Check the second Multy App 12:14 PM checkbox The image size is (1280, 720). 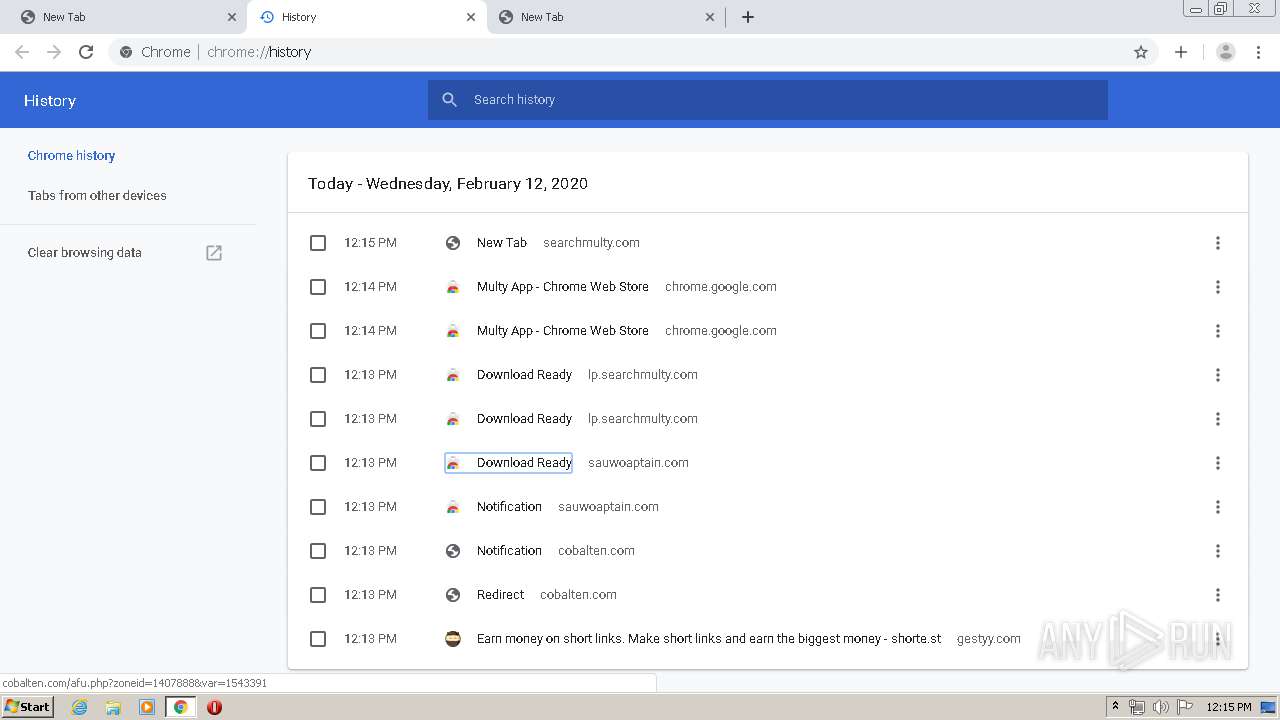318,331
